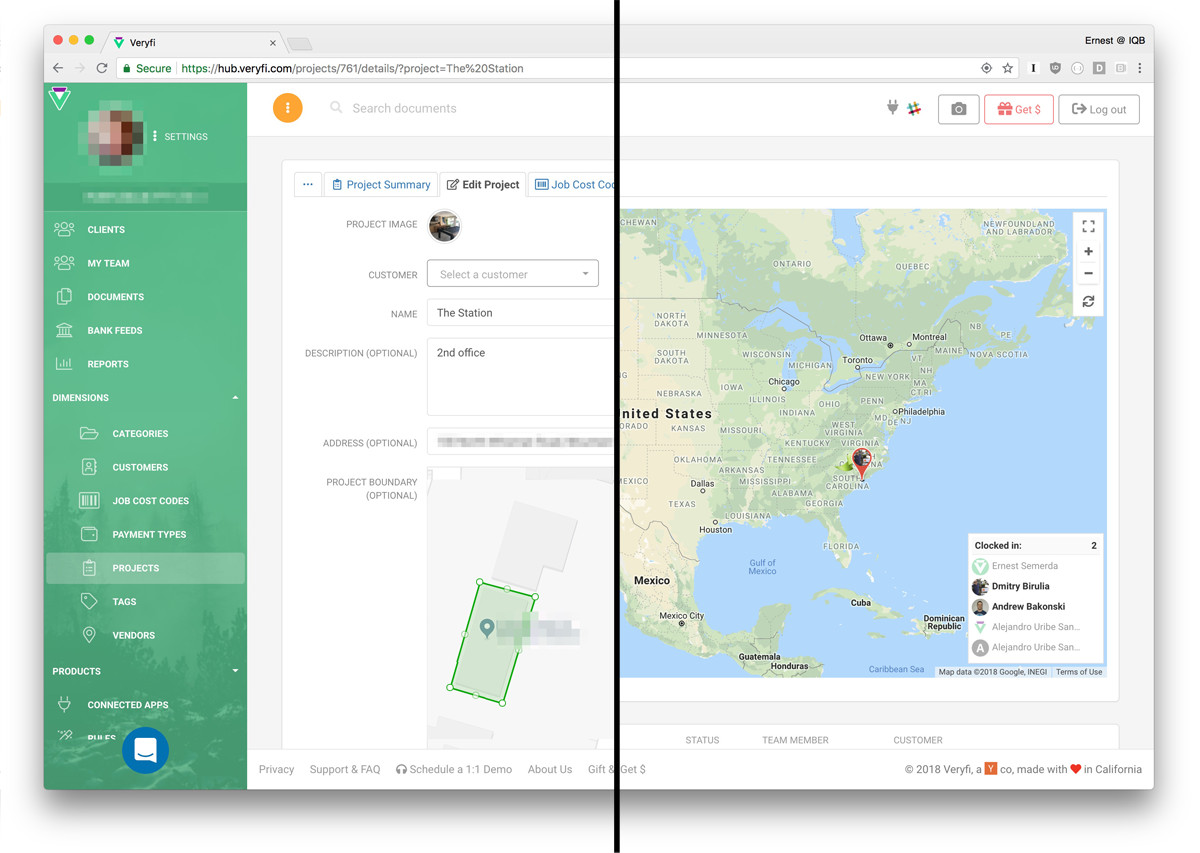
Task: Open Chrome's three-dot menu
Action: [x=1139, y=68]
